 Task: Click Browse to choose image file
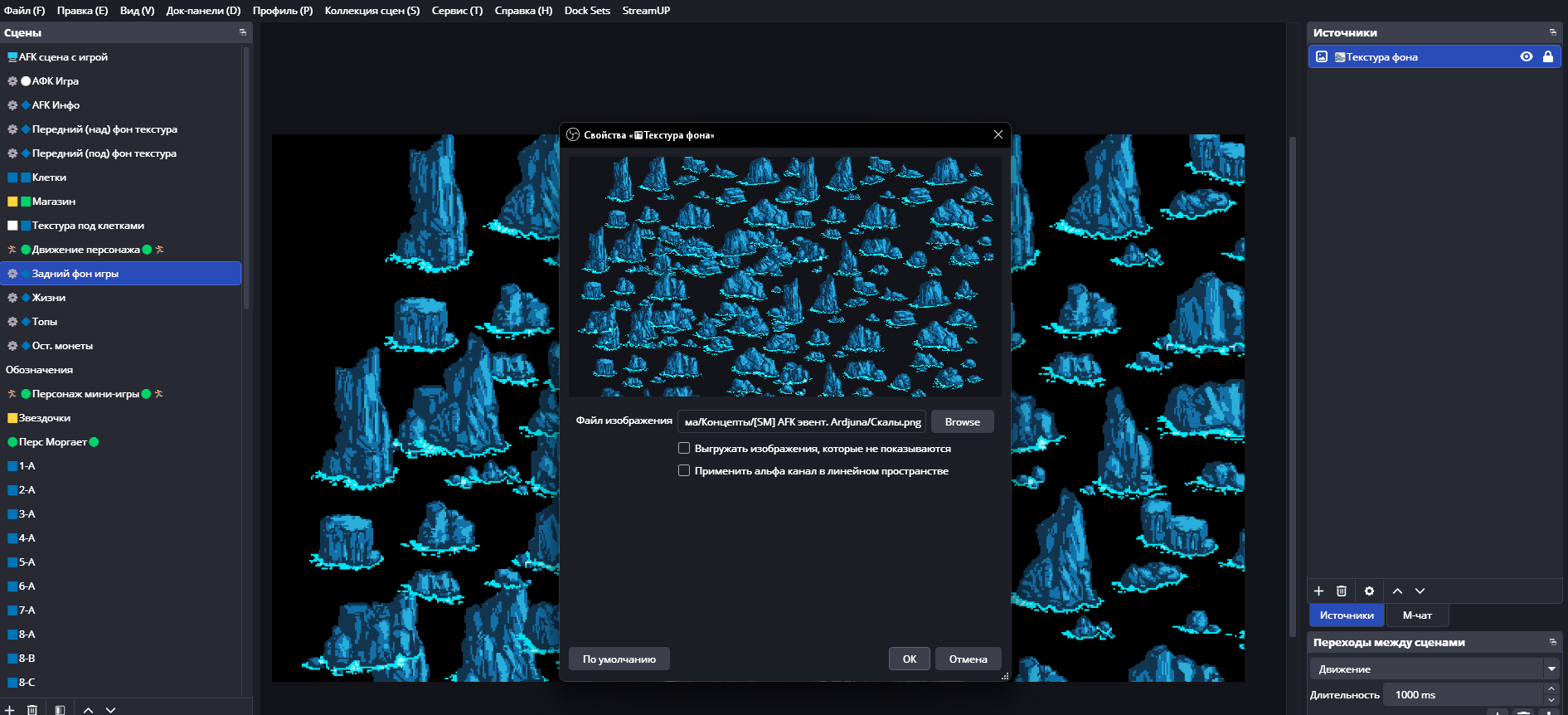click(962, 421)
